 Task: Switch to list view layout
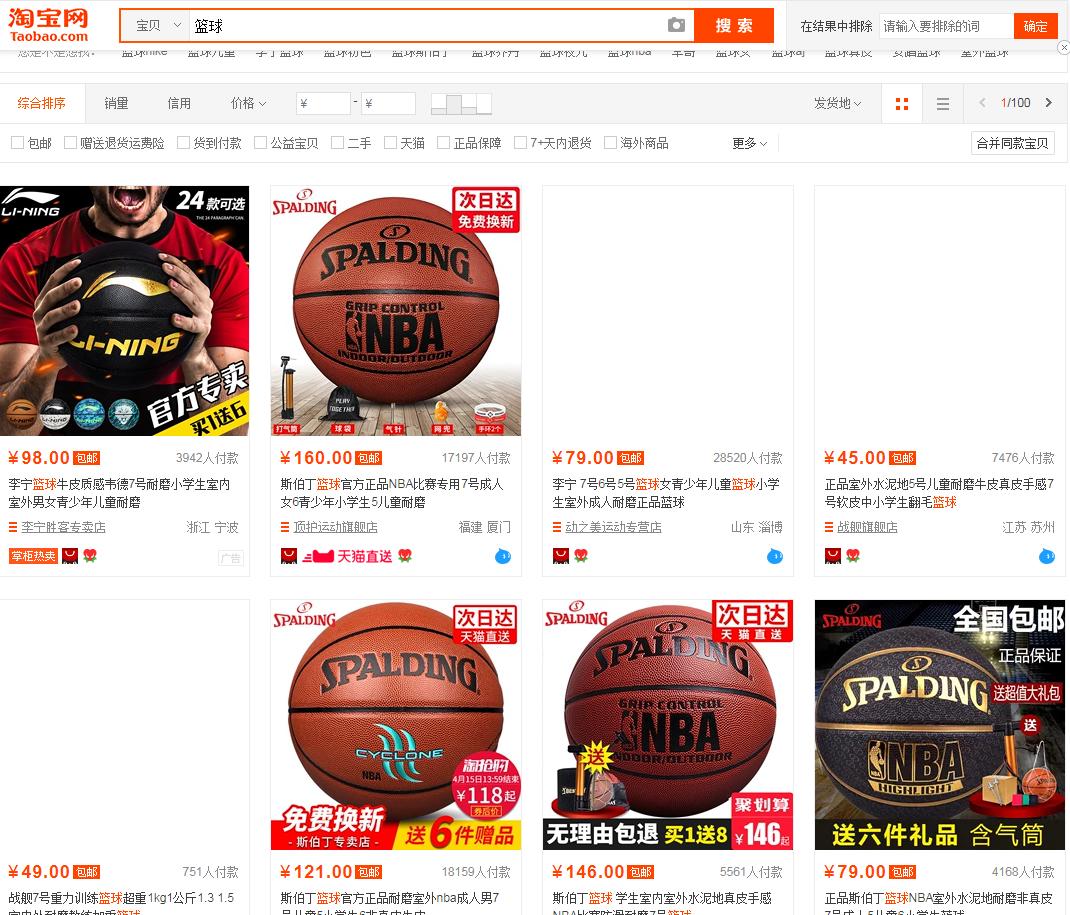pyautogui.click(x=942, y=103)
